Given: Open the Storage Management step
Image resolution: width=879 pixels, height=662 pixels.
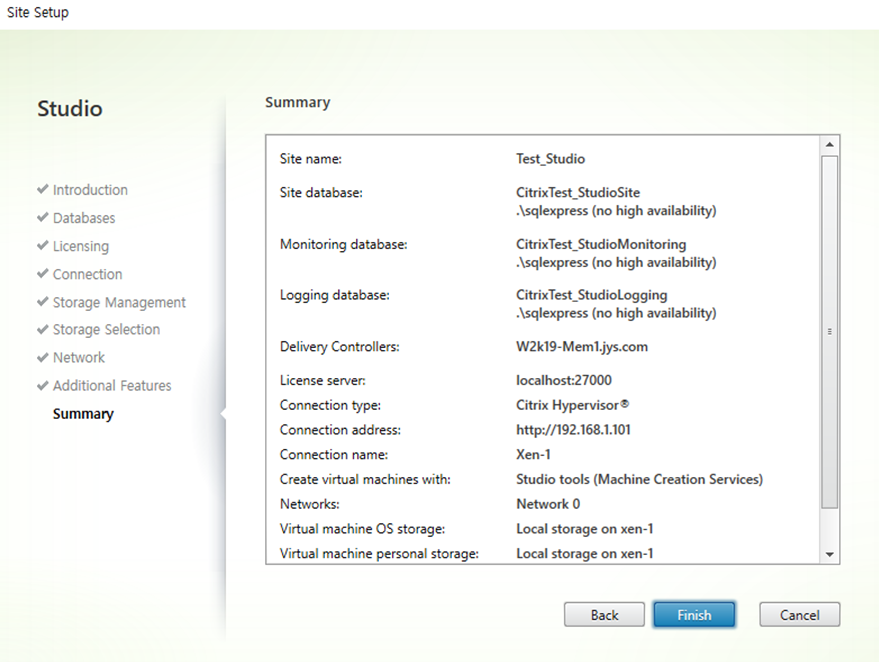Looking at the screenshot, I should pyautogui.click(x=119, y=302).
